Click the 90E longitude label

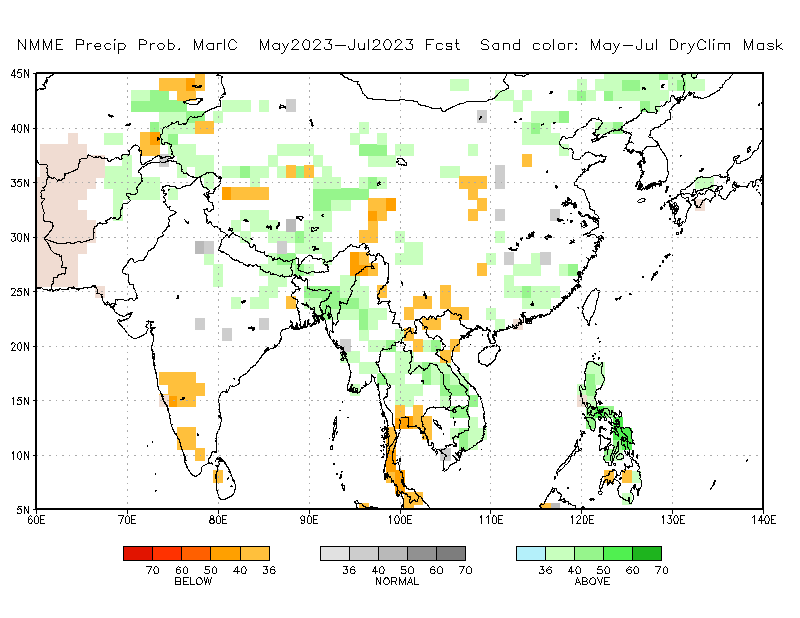pos(309,520)
